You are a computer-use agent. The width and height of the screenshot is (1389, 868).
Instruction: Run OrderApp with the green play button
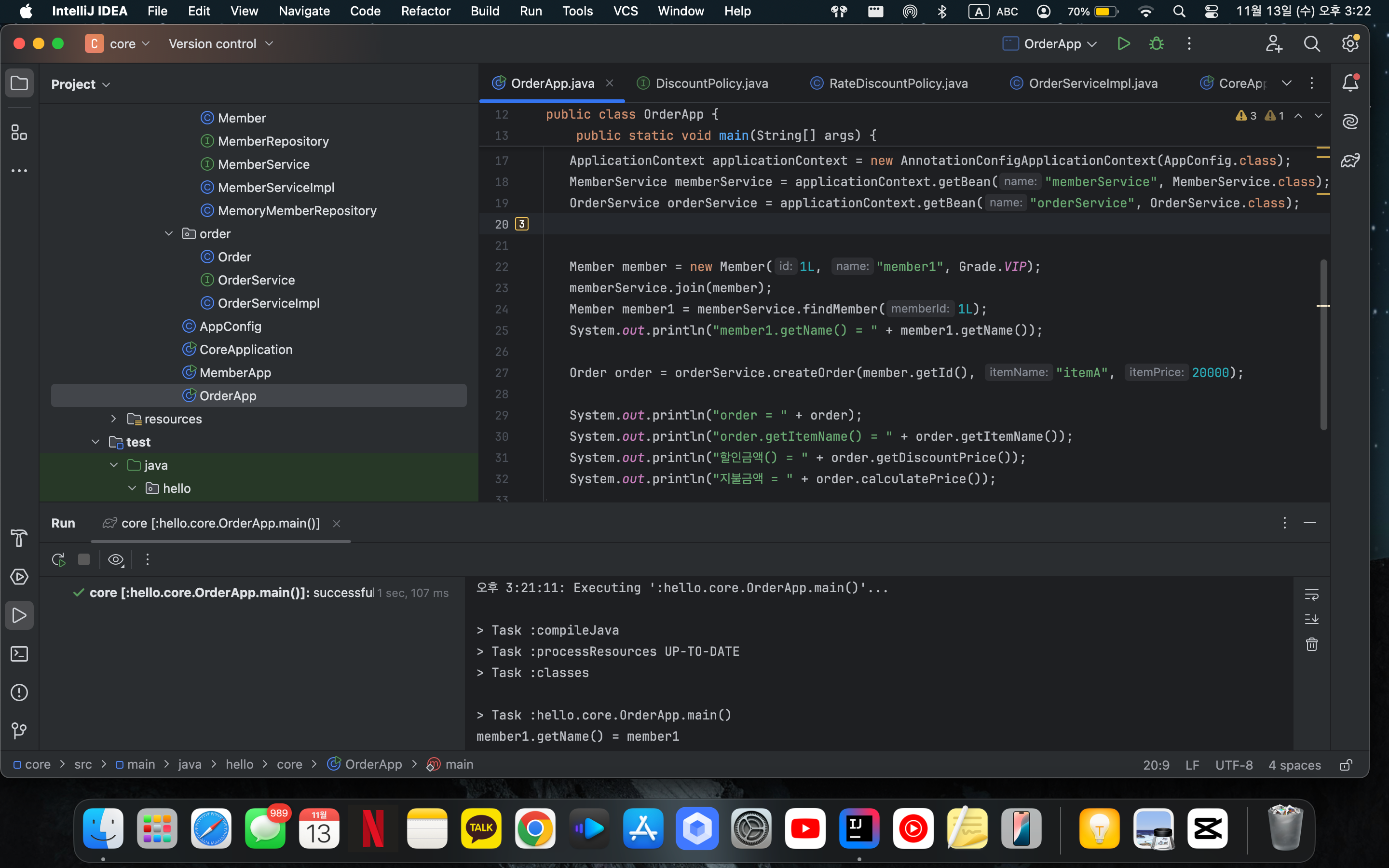[x=1123, y=43]
